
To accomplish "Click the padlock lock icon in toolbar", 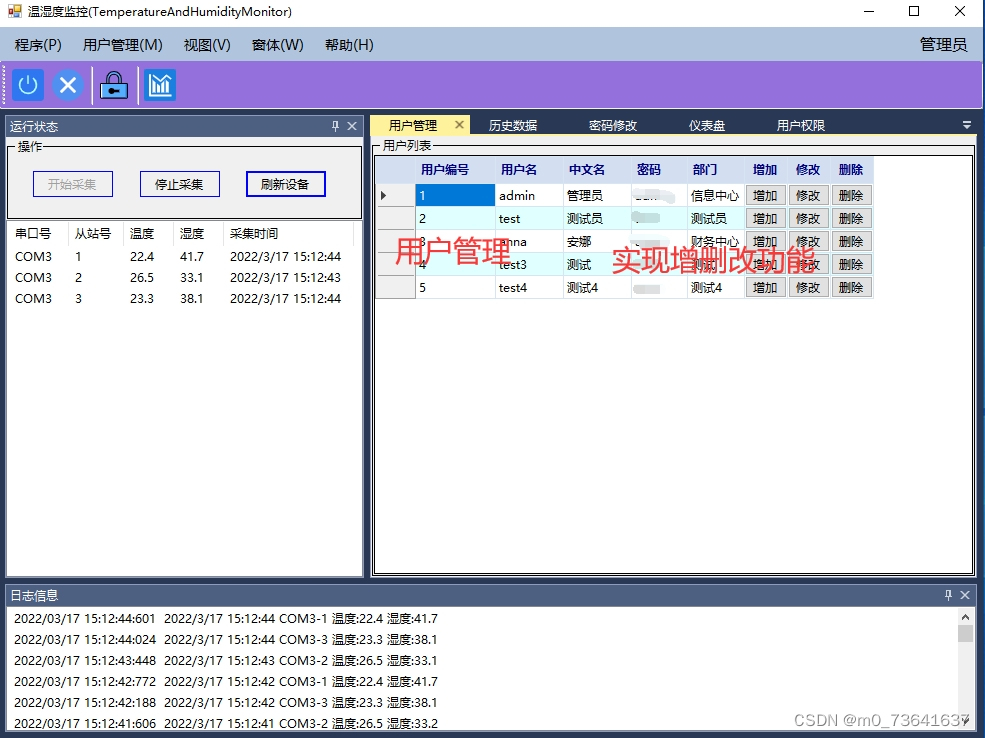I will [x=114, y=85].
